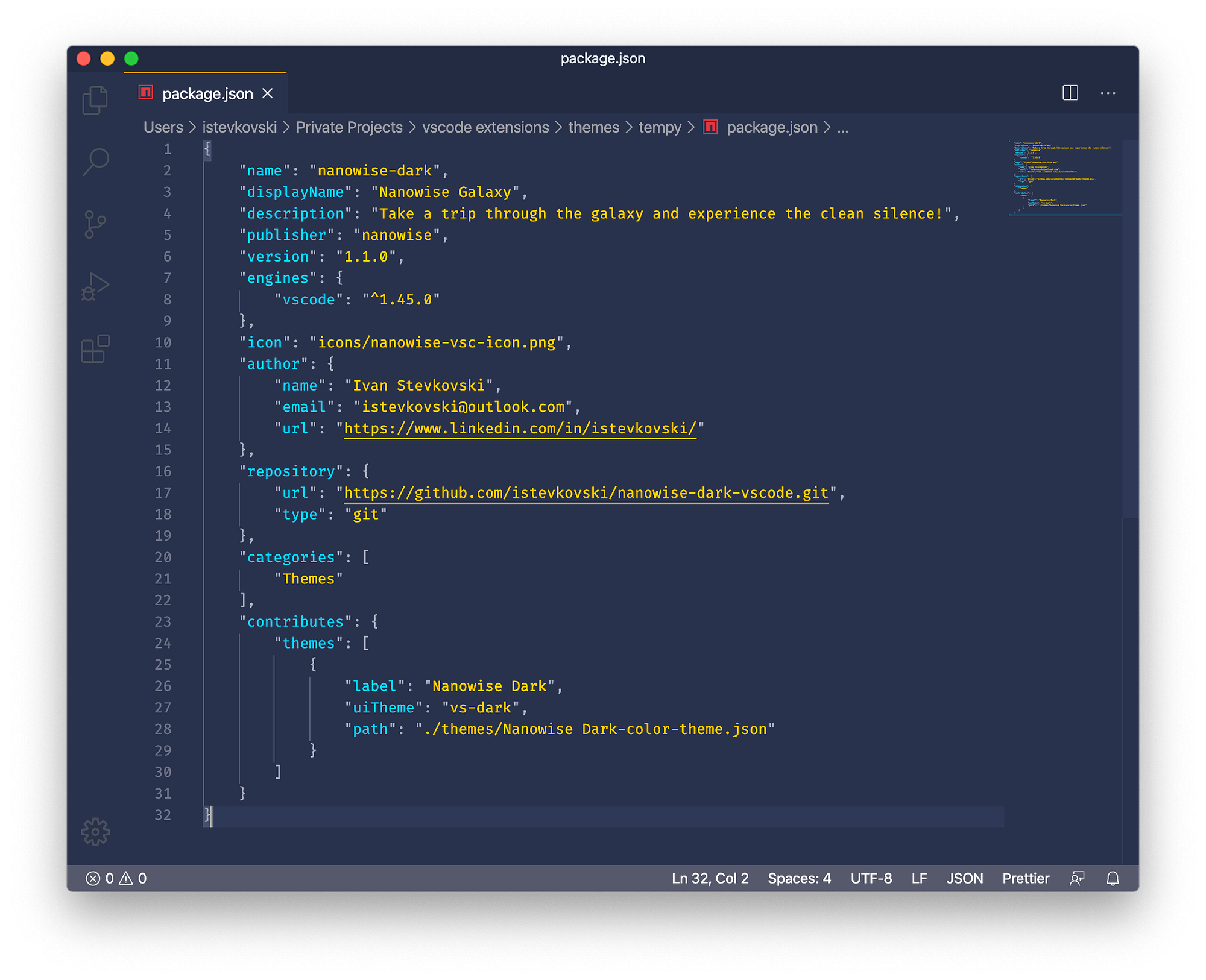Open the GitHub repository link on line 17
1206x980 pixels.
coord(586,492)
